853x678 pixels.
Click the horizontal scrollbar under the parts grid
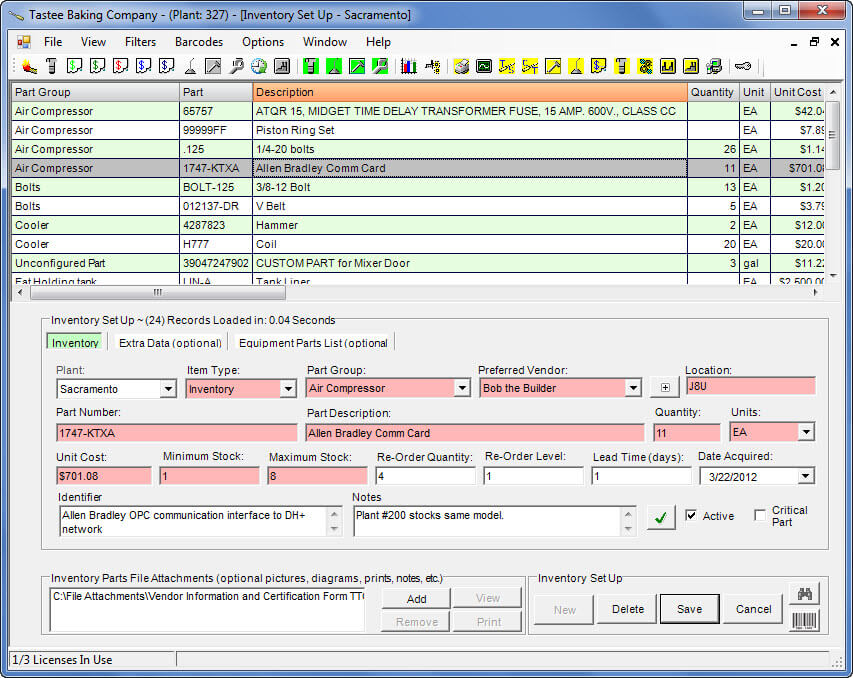(x=155, y=292)
